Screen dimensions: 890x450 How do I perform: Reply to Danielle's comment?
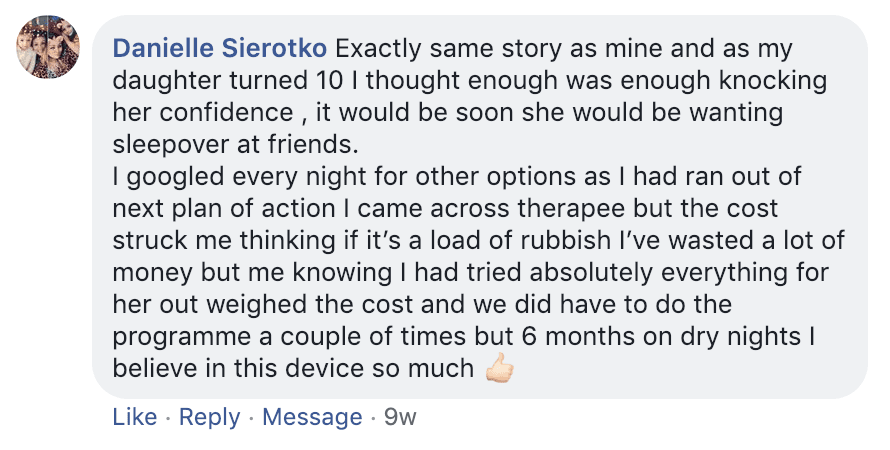(208, 417)
